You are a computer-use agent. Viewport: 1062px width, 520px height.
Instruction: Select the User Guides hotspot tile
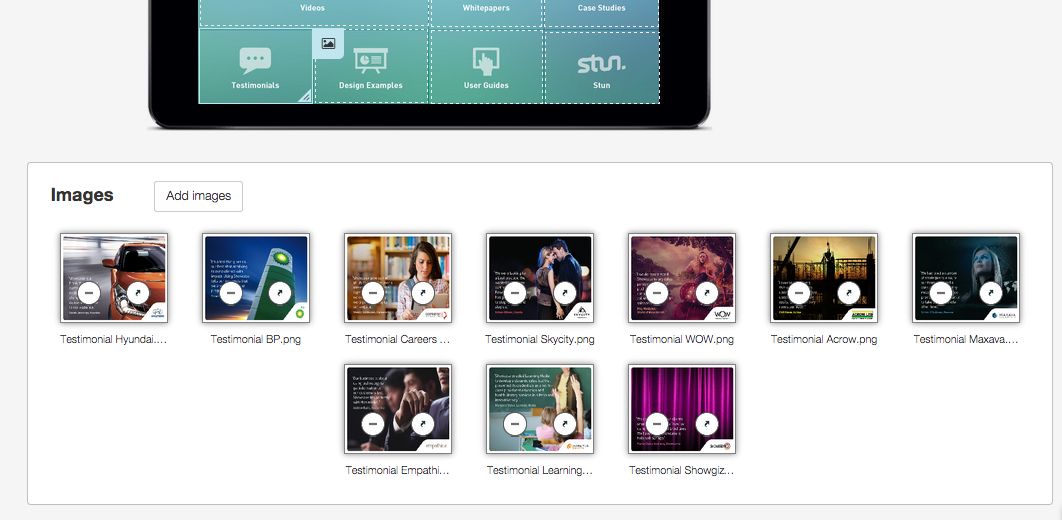point(486,66)
